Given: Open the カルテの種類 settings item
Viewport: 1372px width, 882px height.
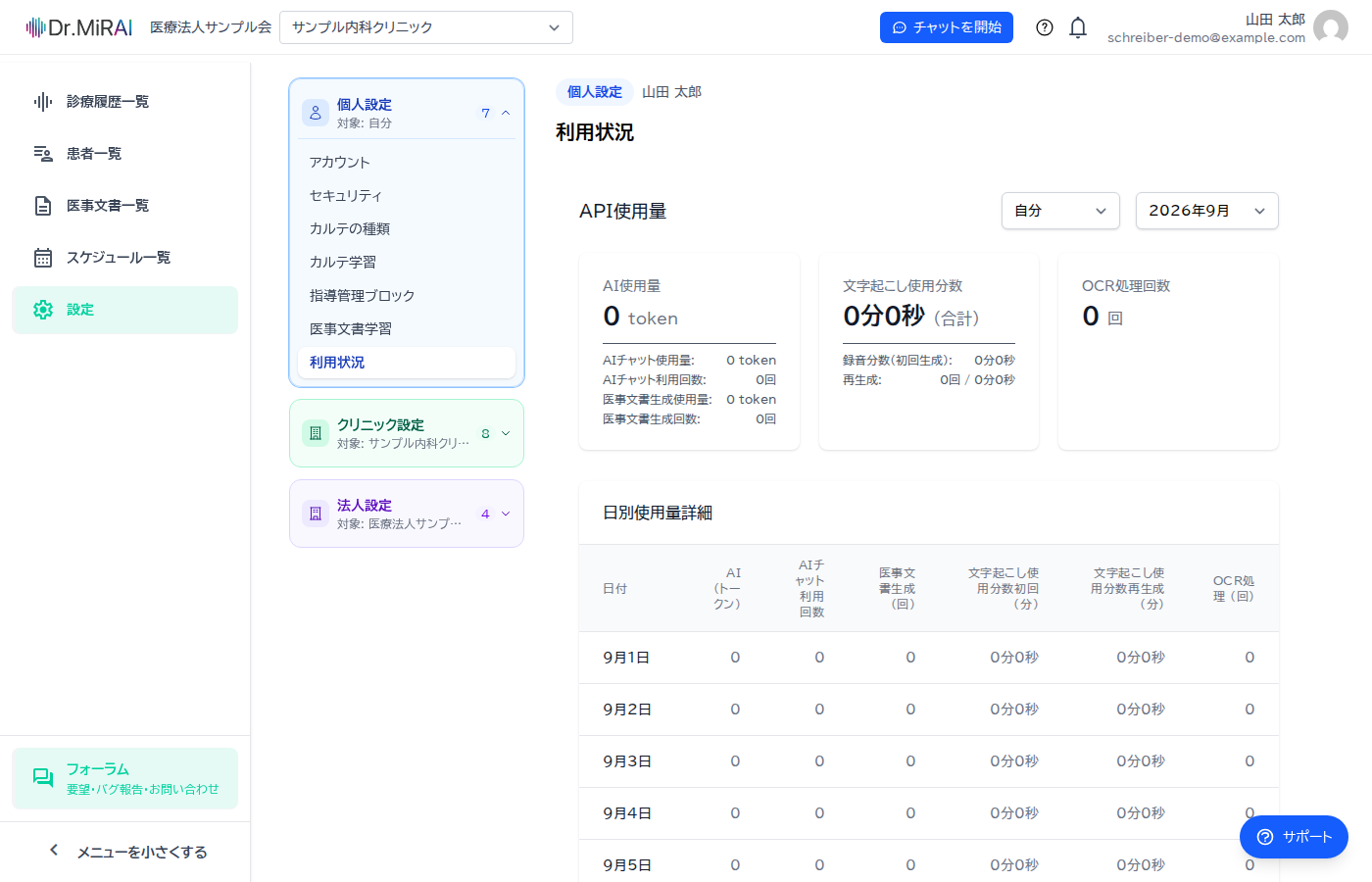Looking at the screenshot, I should point(407,229).
